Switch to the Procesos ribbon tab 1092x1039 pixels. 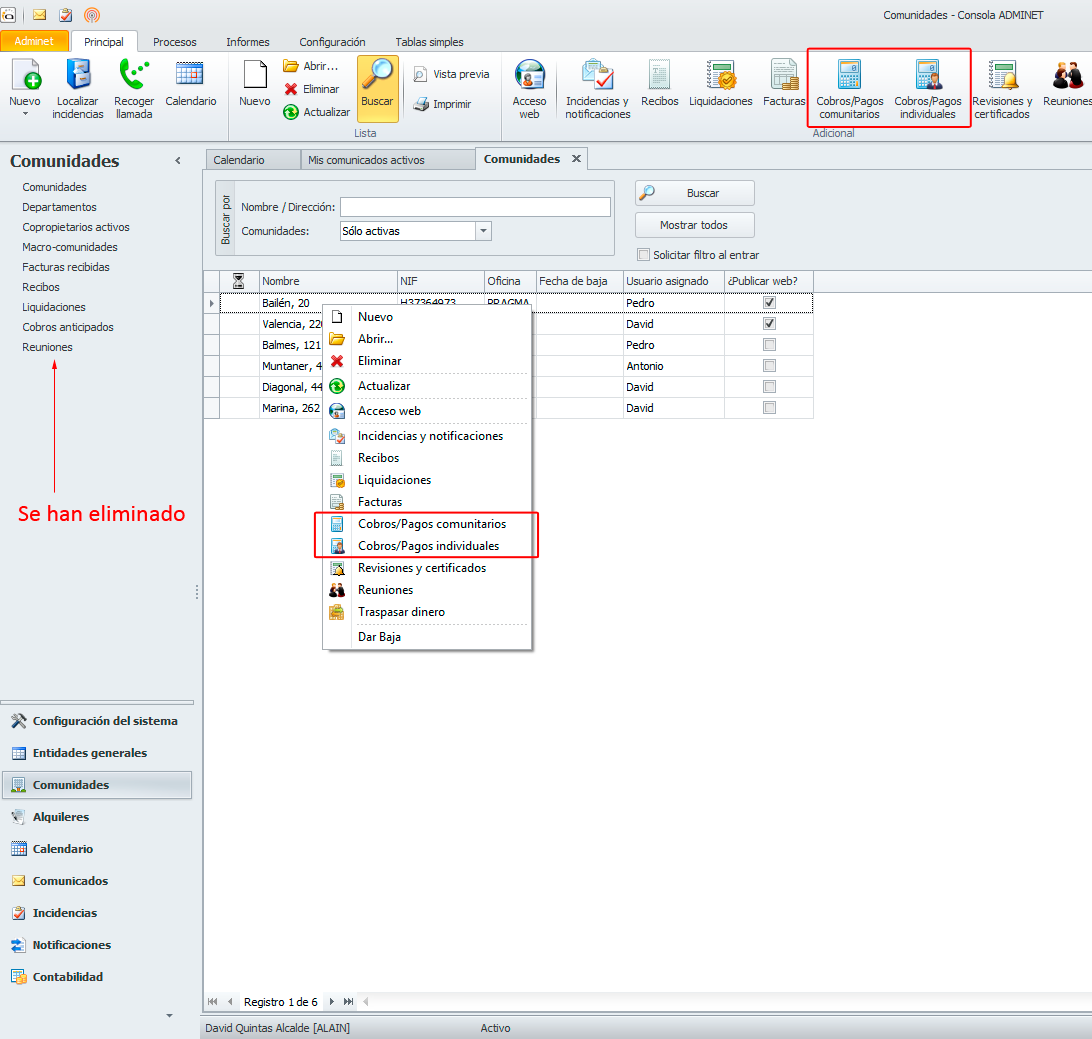[174, 42]
